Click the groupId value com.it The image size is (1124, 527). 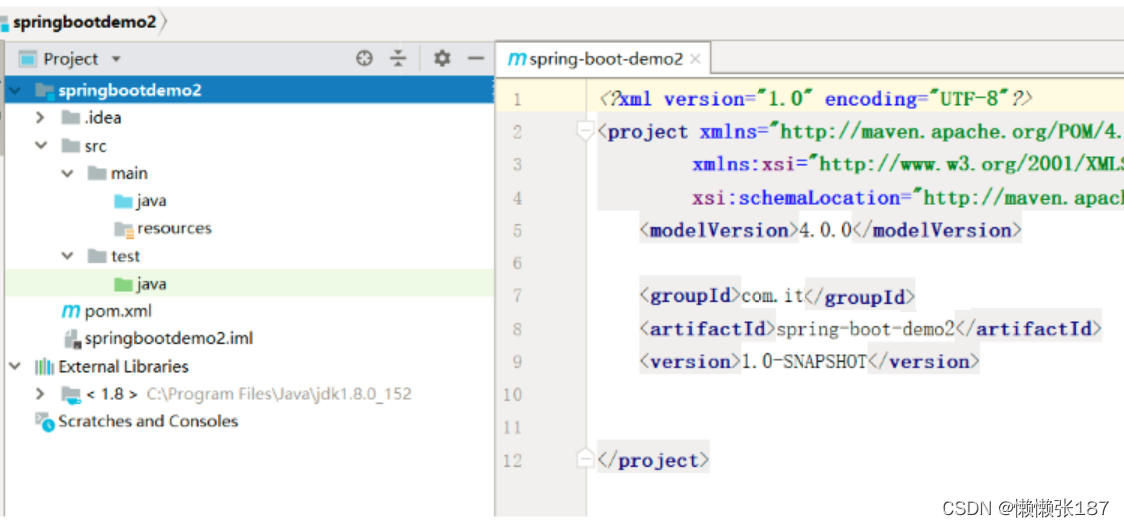pyautogui.click(x=773, y=295)
